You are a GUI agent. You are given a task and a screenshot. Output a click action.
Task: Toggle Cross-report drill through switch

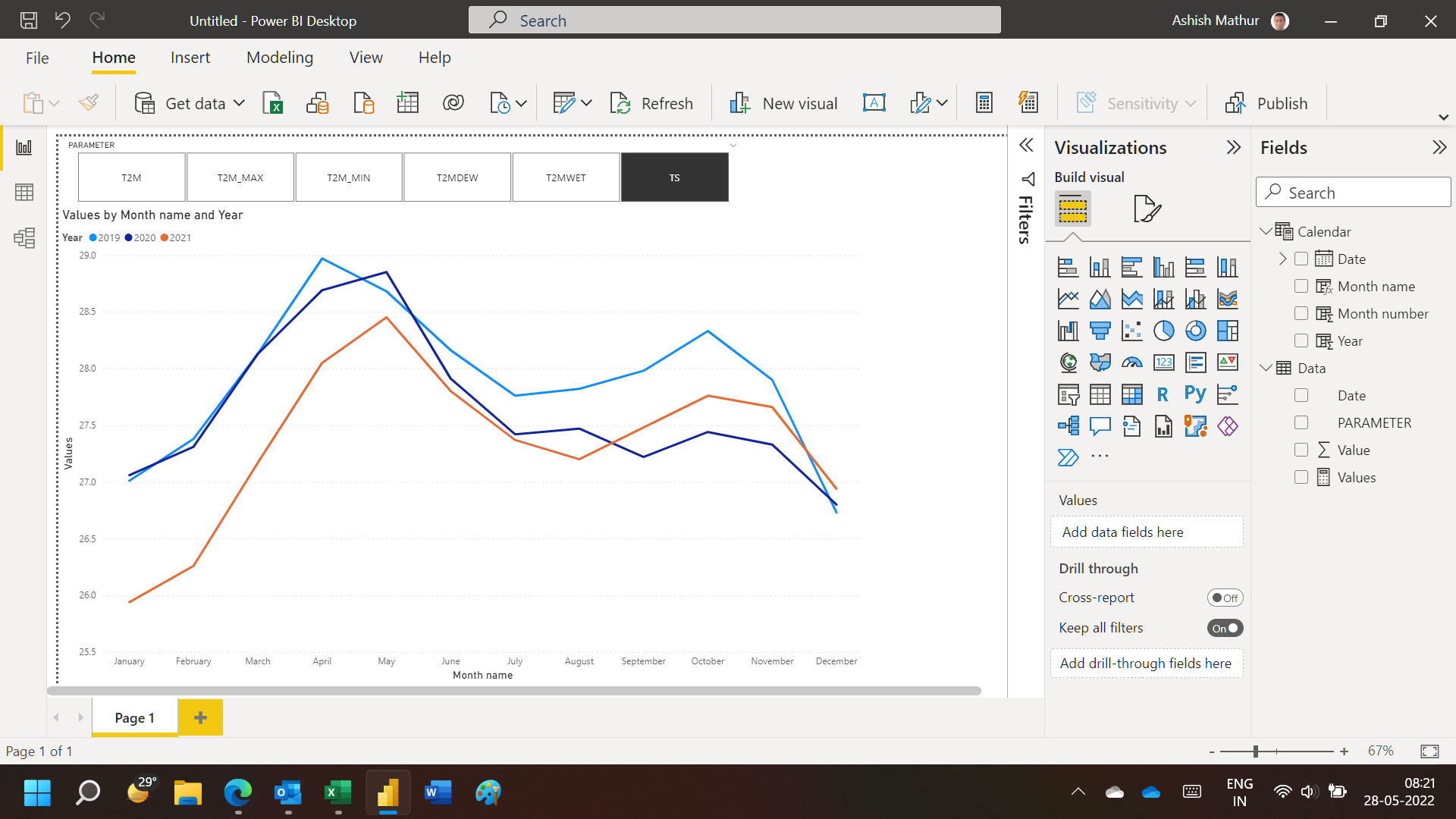[1225, 598]
